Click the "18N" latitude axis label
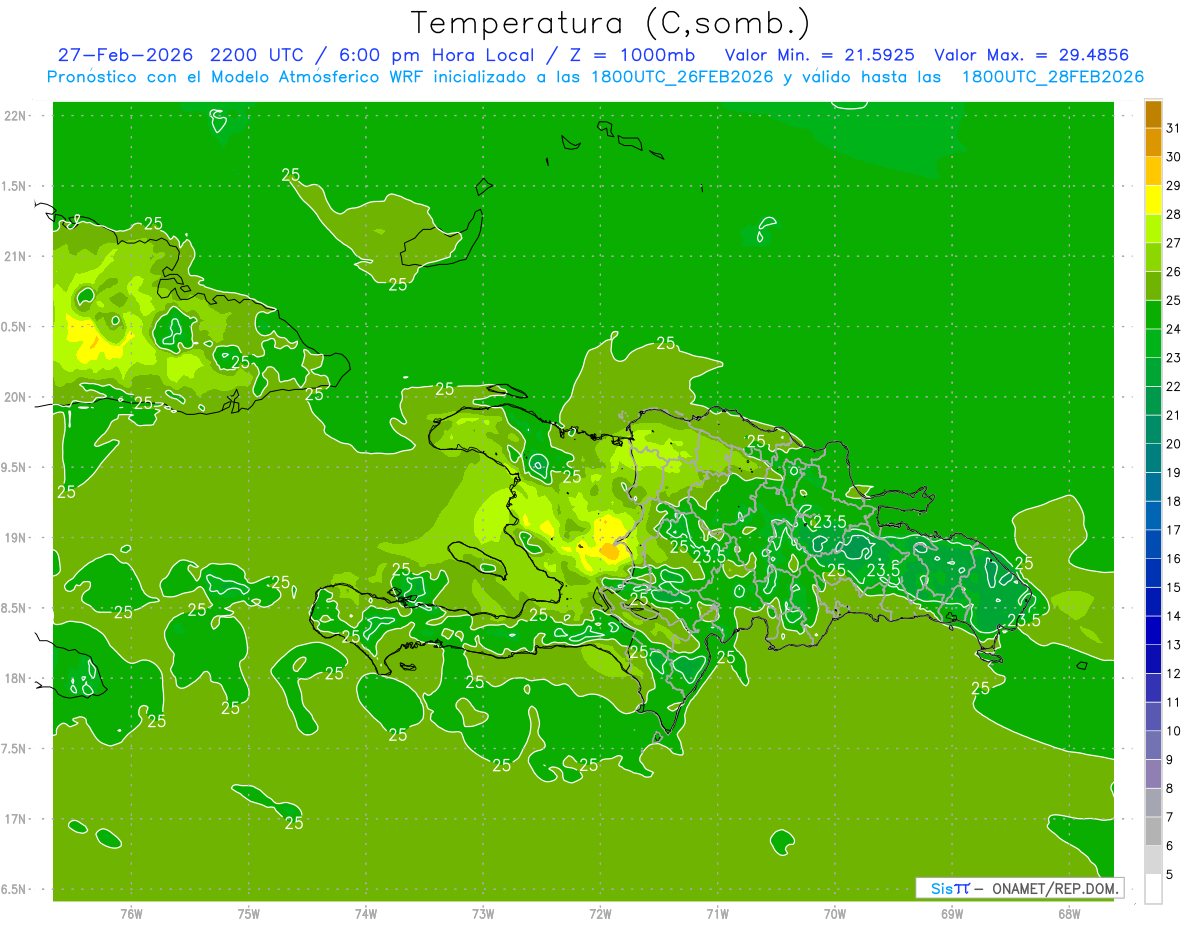 [x=15, y=679]
